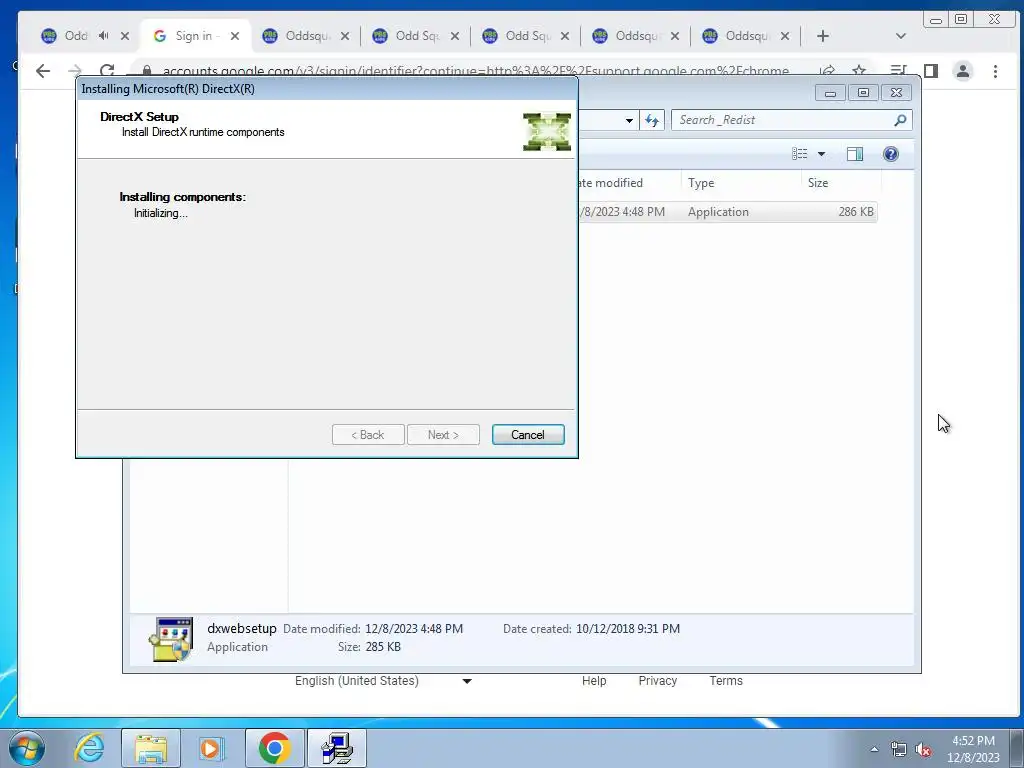Open English (United States) language dropdown
The width and height of the screenshot is (1024, 768).
pos(383,680)
